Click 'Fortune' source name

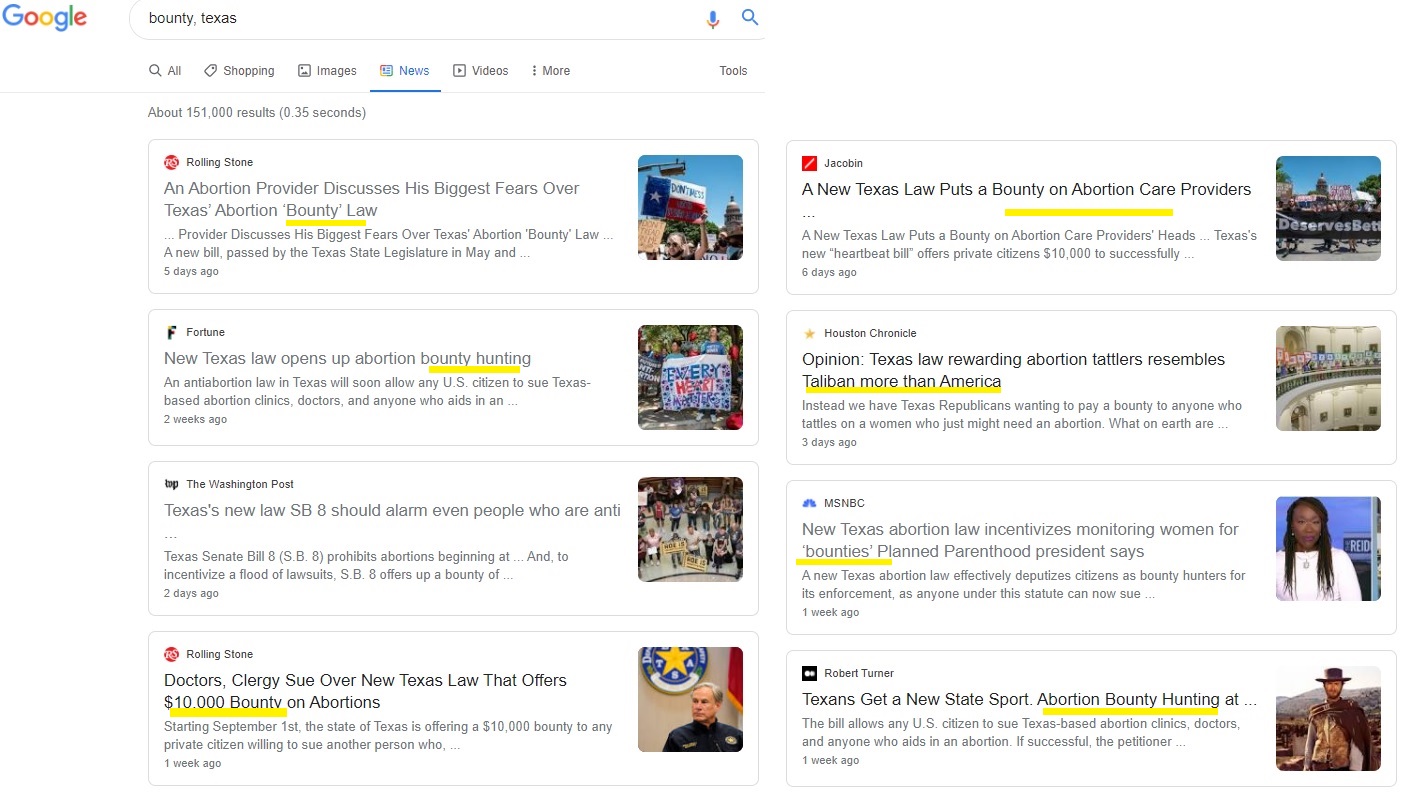tap(205, 332)
